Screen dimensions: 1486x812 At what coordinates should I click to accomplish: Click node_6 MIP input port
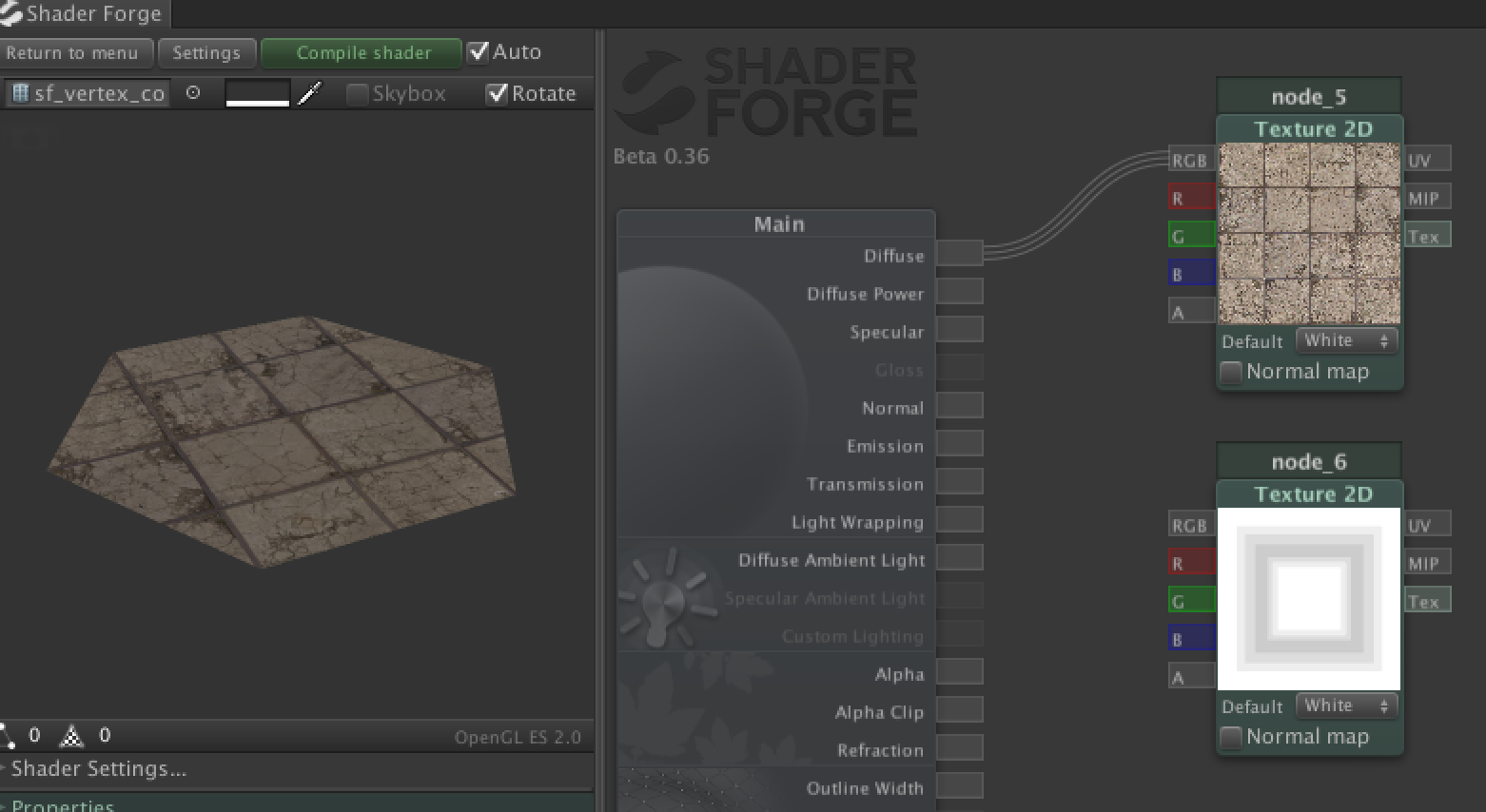(1427, 563)
